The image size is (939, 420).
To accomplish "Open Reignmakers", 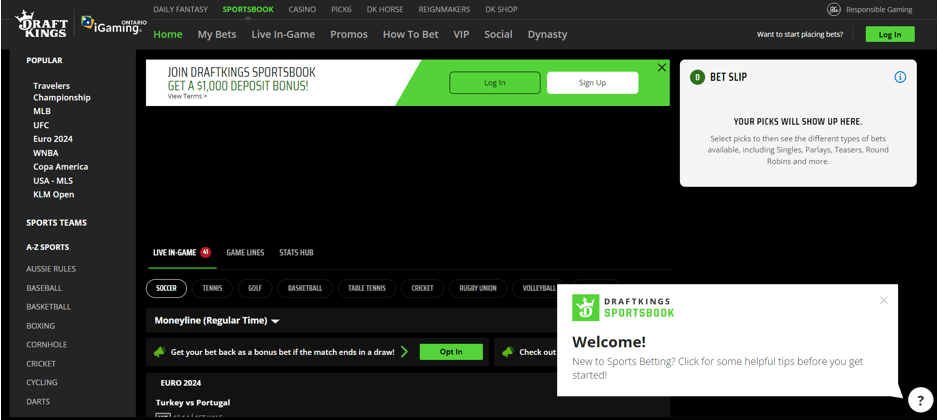I will pyautogui.click(x=444, y=10).
